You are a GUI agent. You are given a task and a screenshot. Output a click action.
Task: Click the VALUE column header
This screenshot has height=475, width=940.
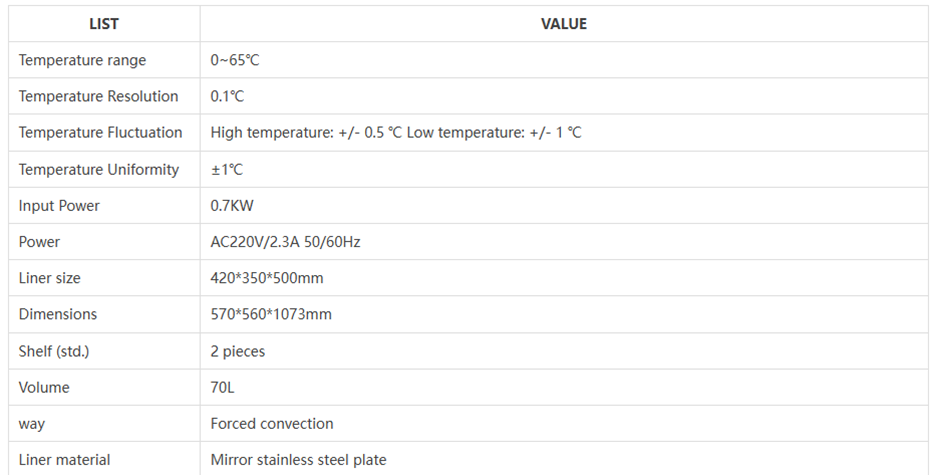tap(564, 24)
